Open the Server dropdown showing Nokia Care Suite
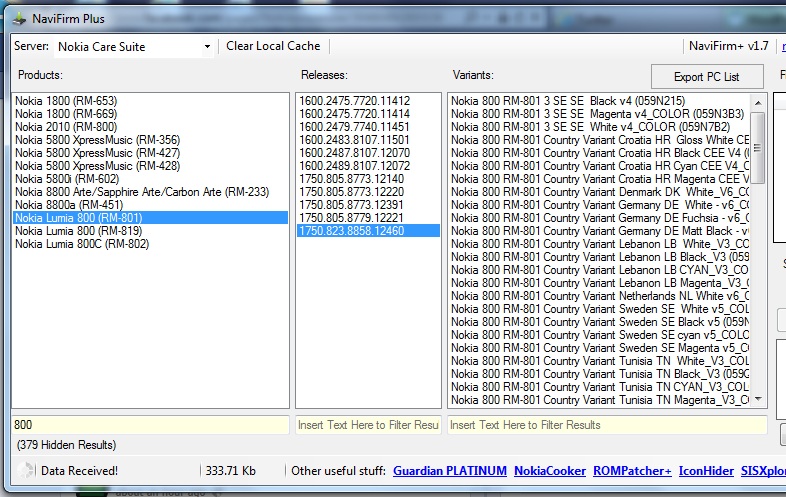The height and width of the screenshot is (497, 786). click(133, 47)
